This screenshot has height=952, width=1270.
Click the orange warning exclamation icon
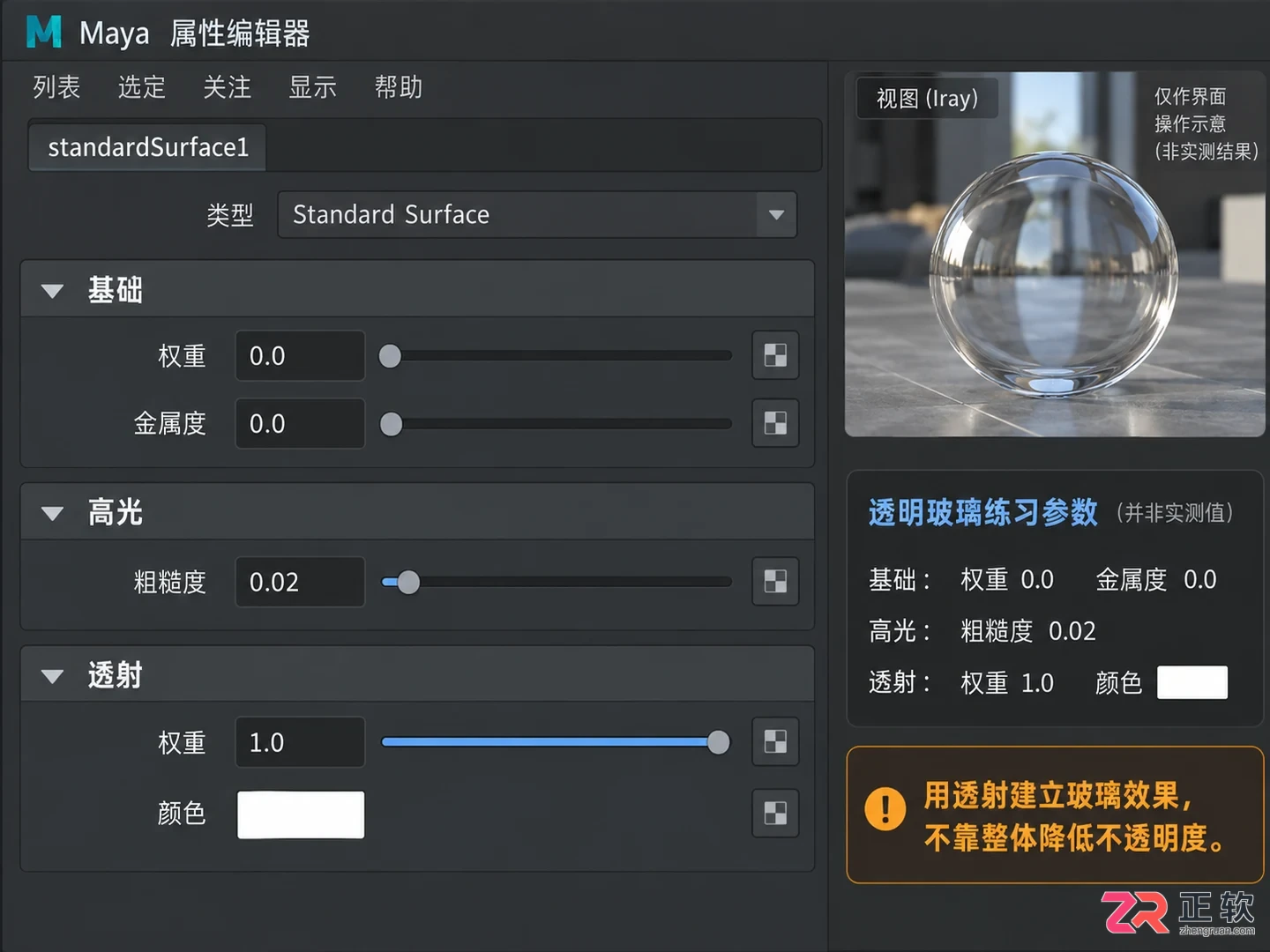click(x=885, y=808)
